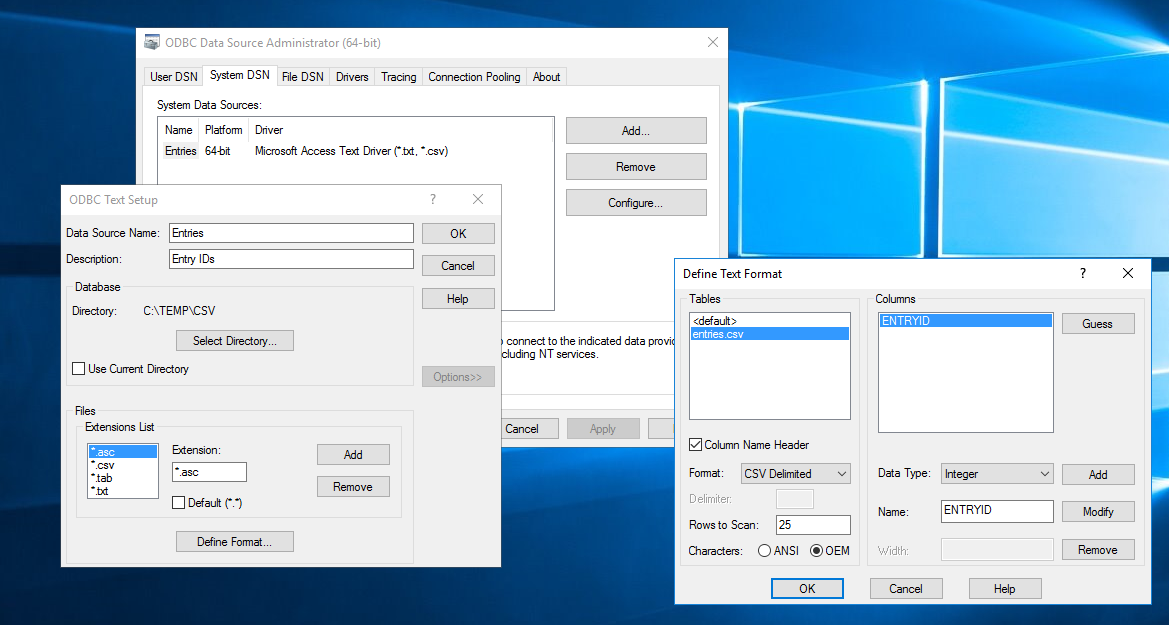Click the help question mark in ODBC Text Setup
This screenshot has height=625, width=1169.
pos(432,199)
